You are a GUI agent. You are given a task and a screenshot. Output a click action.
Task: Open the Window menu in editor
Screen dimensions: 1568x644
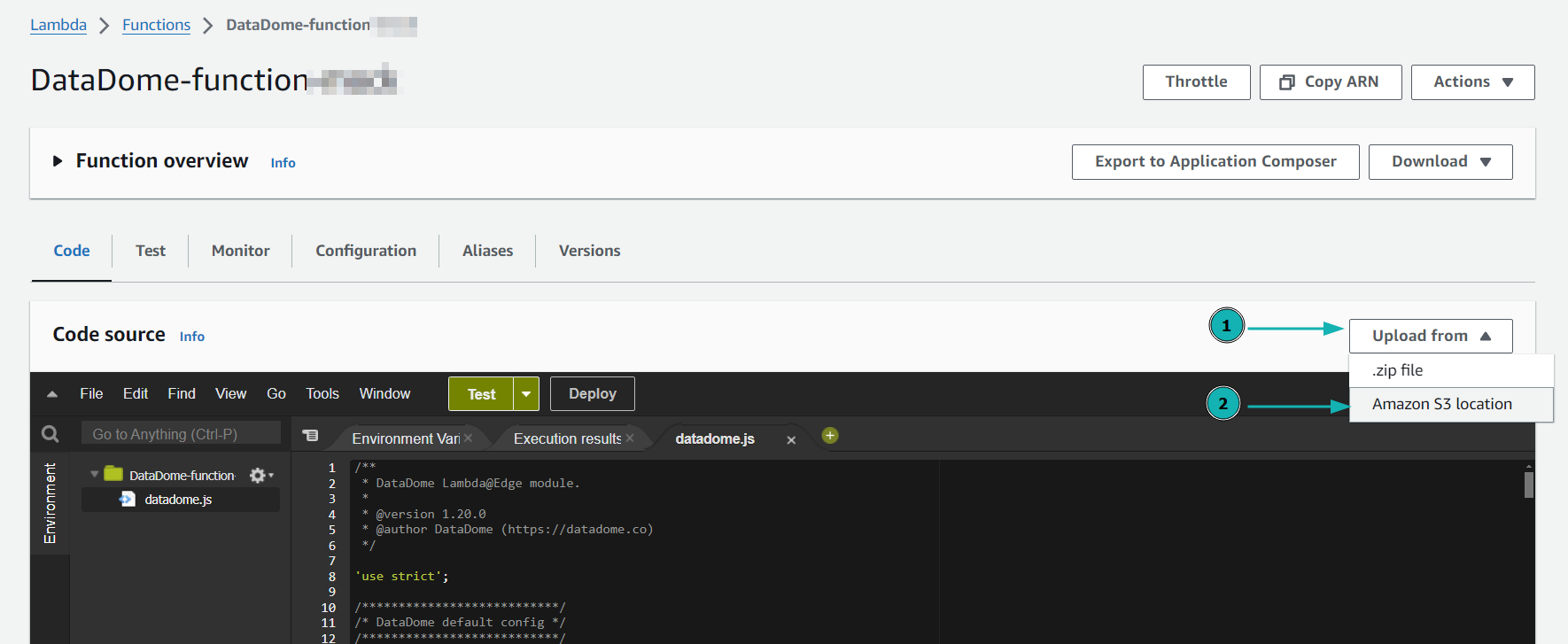point(384,393)
